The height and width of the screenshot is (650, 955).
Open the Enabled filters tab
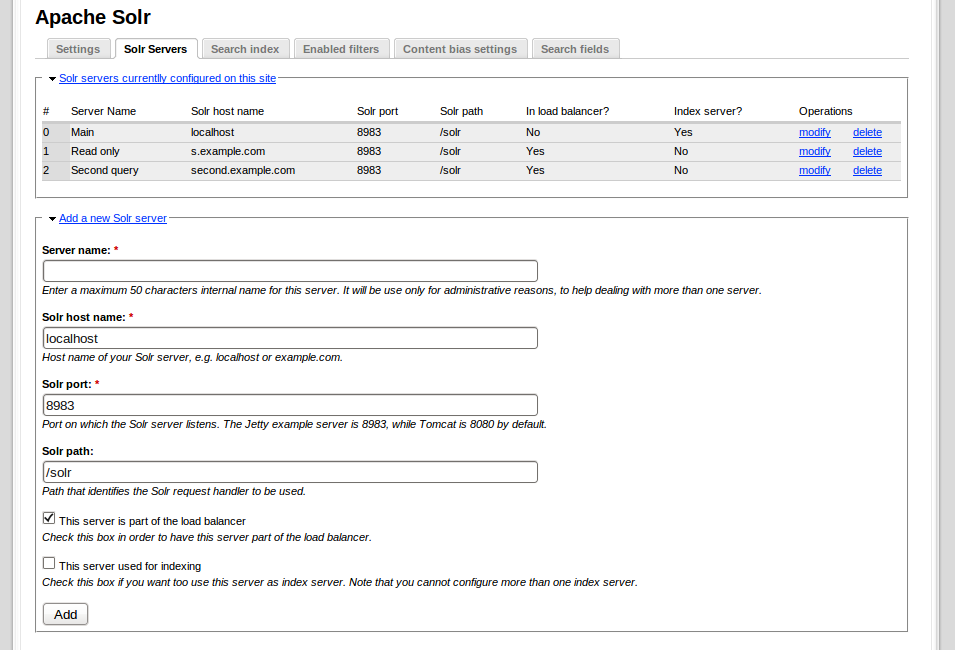tap(341, 49)
